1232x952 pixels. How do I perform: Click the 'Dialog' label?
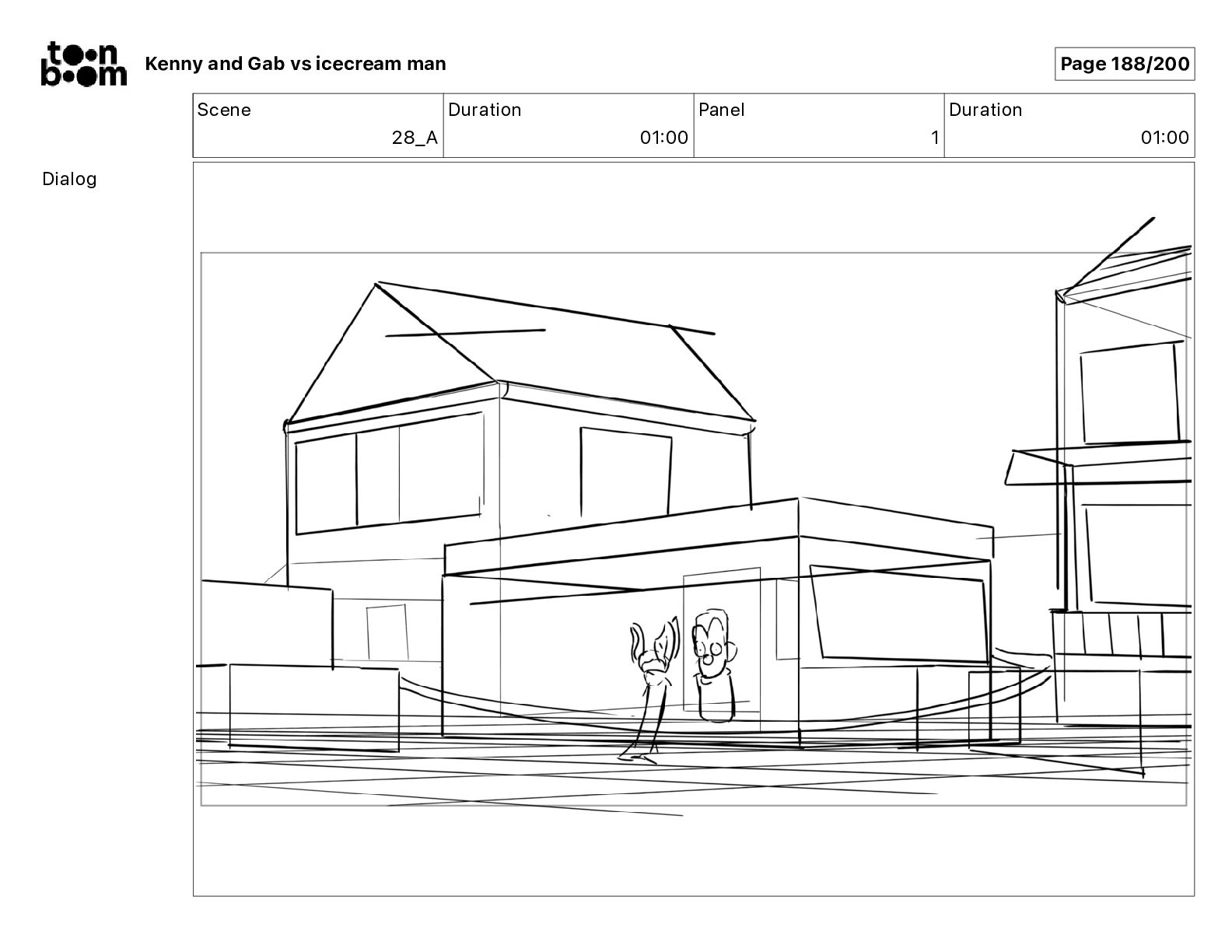(x=69, y=179)
